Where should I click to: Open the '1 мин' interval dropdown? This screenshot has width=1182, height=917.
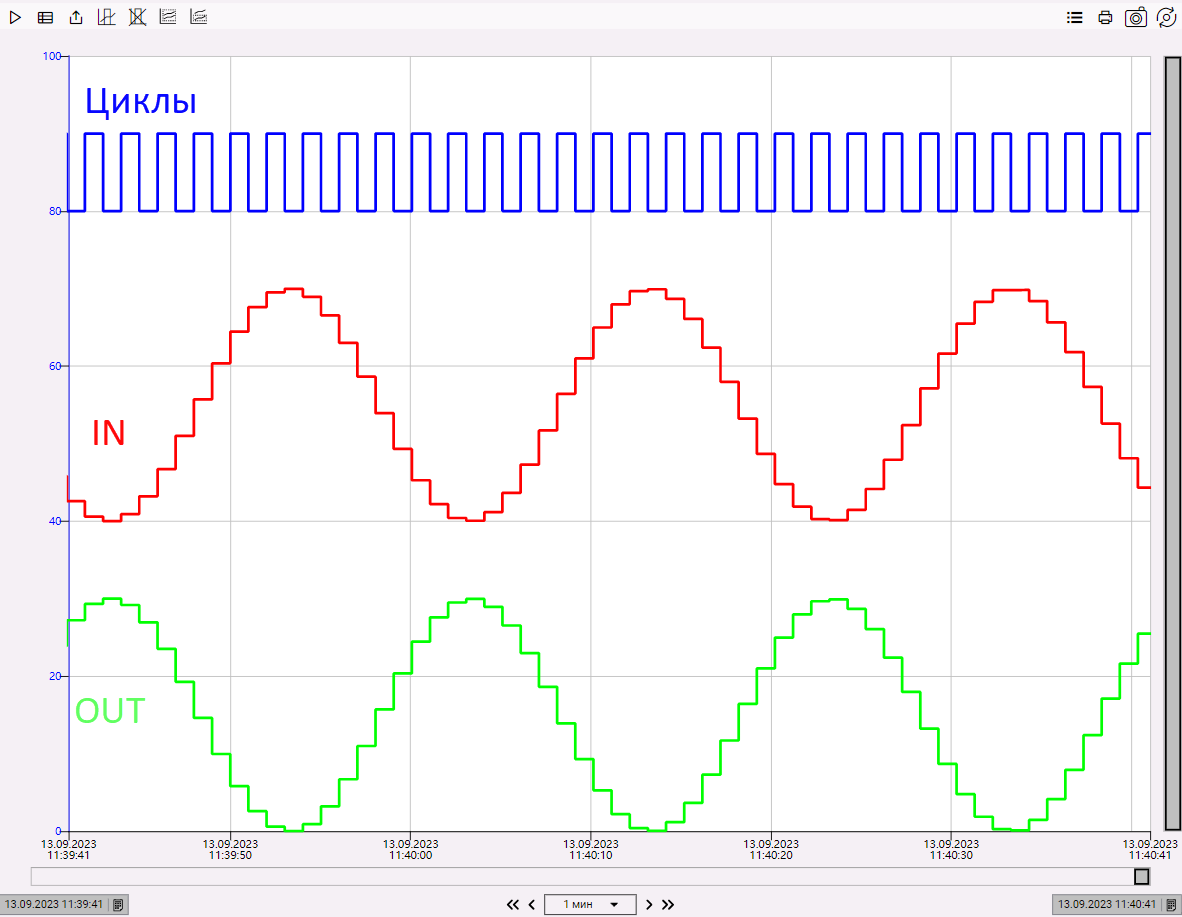tap(590, 904)
